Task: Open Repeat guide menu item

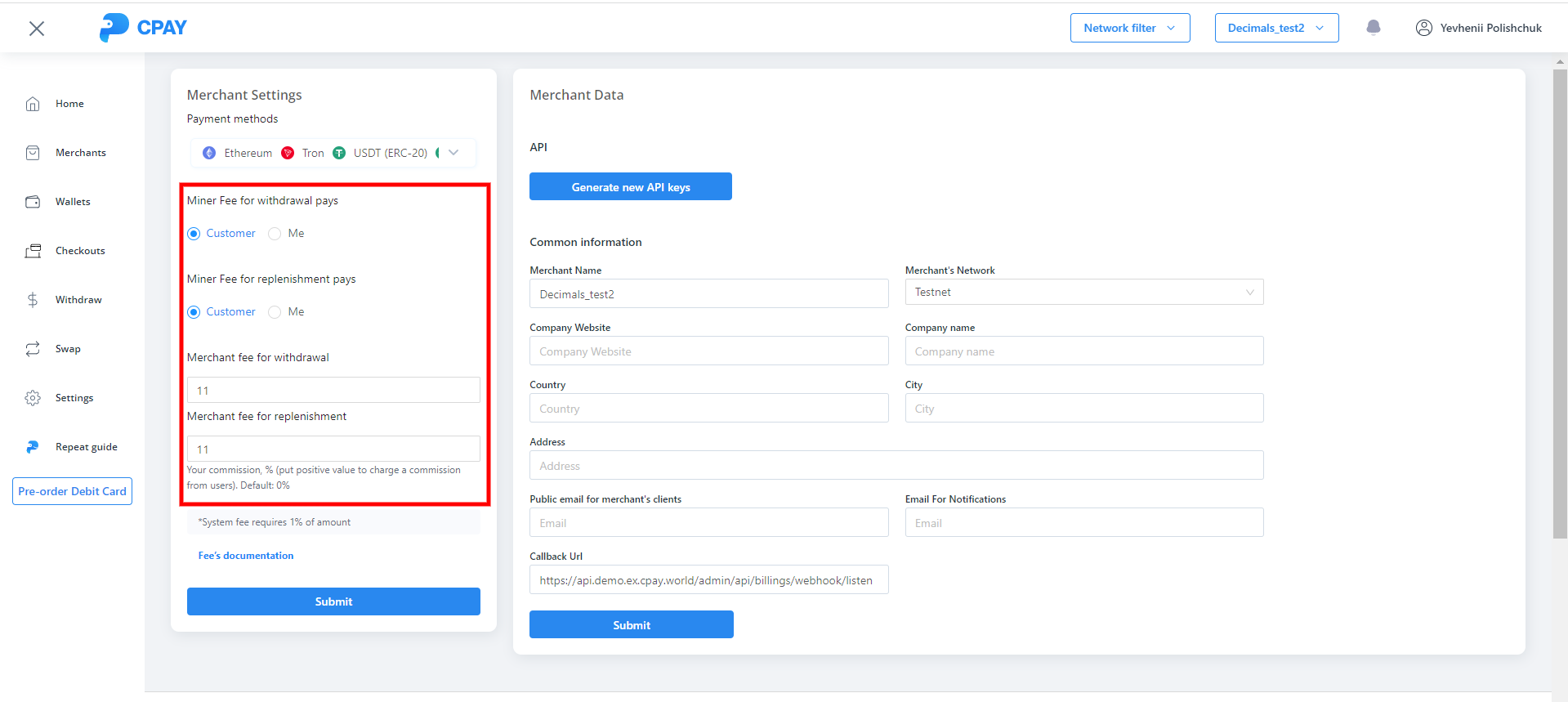Action: (86, 447)
